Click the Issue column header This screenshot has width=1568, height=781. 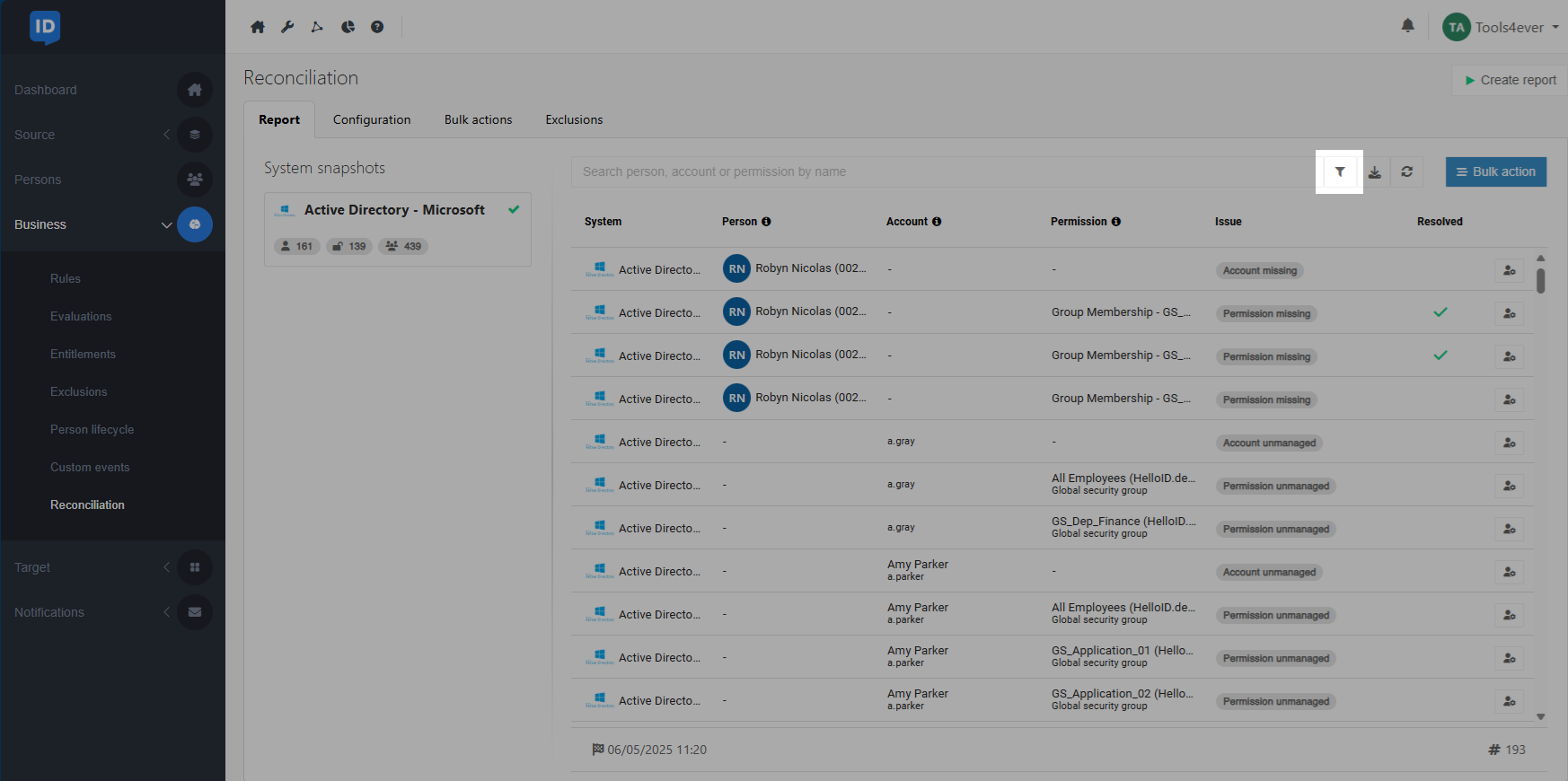pyautogui.click(x=1228, y=222)
